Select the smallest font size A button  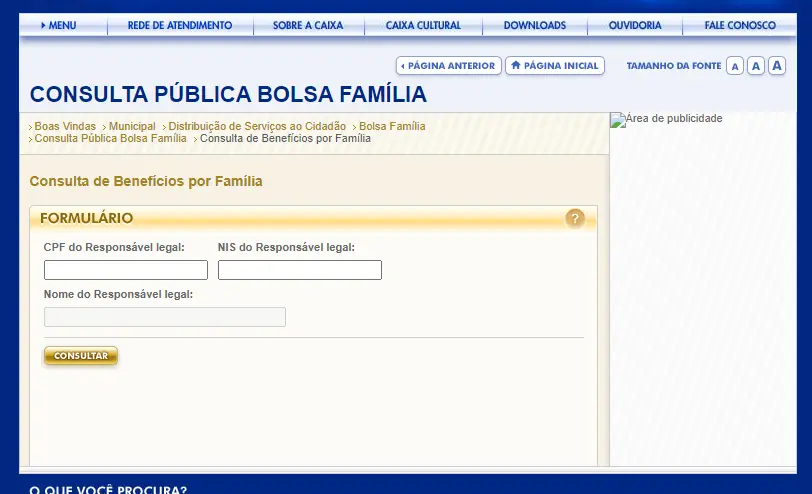[x=735, y=66]
